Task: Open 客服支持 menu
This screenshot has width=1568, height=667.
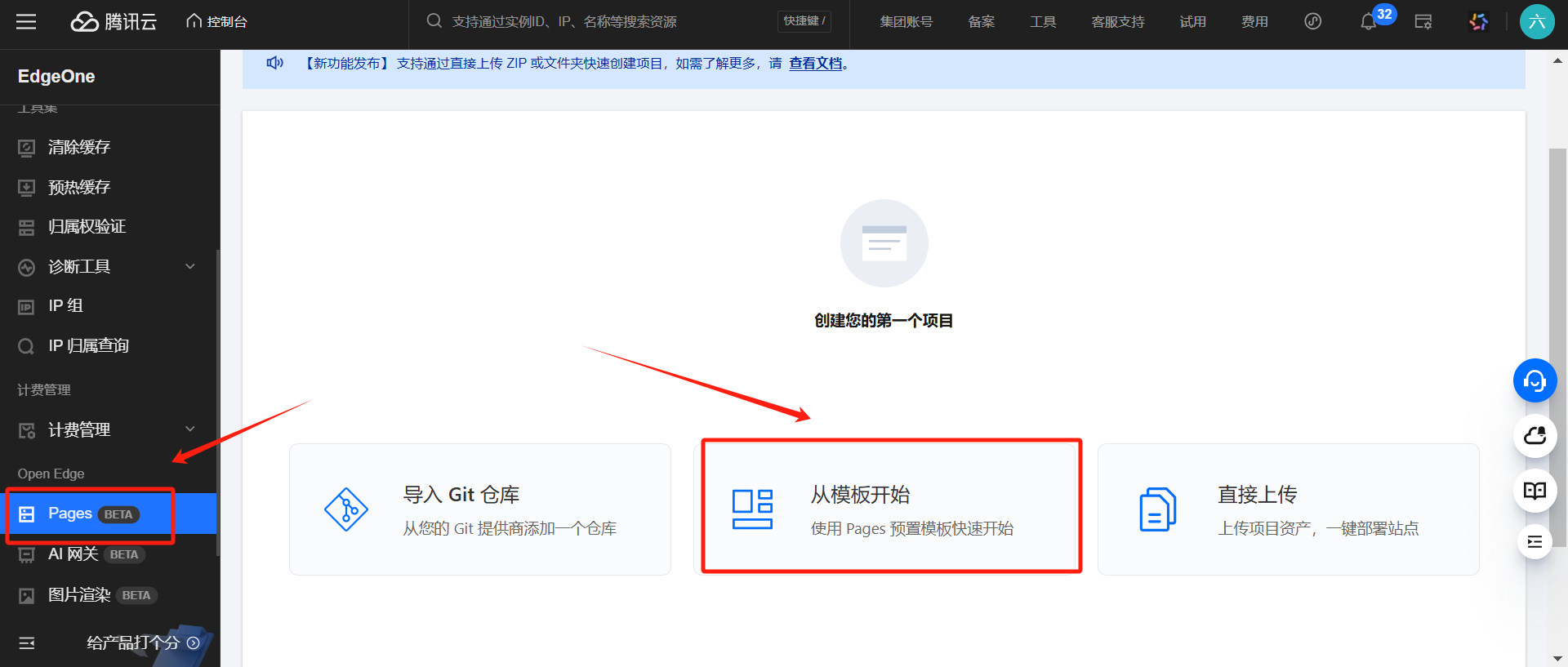Action: tap(1118, 21)
